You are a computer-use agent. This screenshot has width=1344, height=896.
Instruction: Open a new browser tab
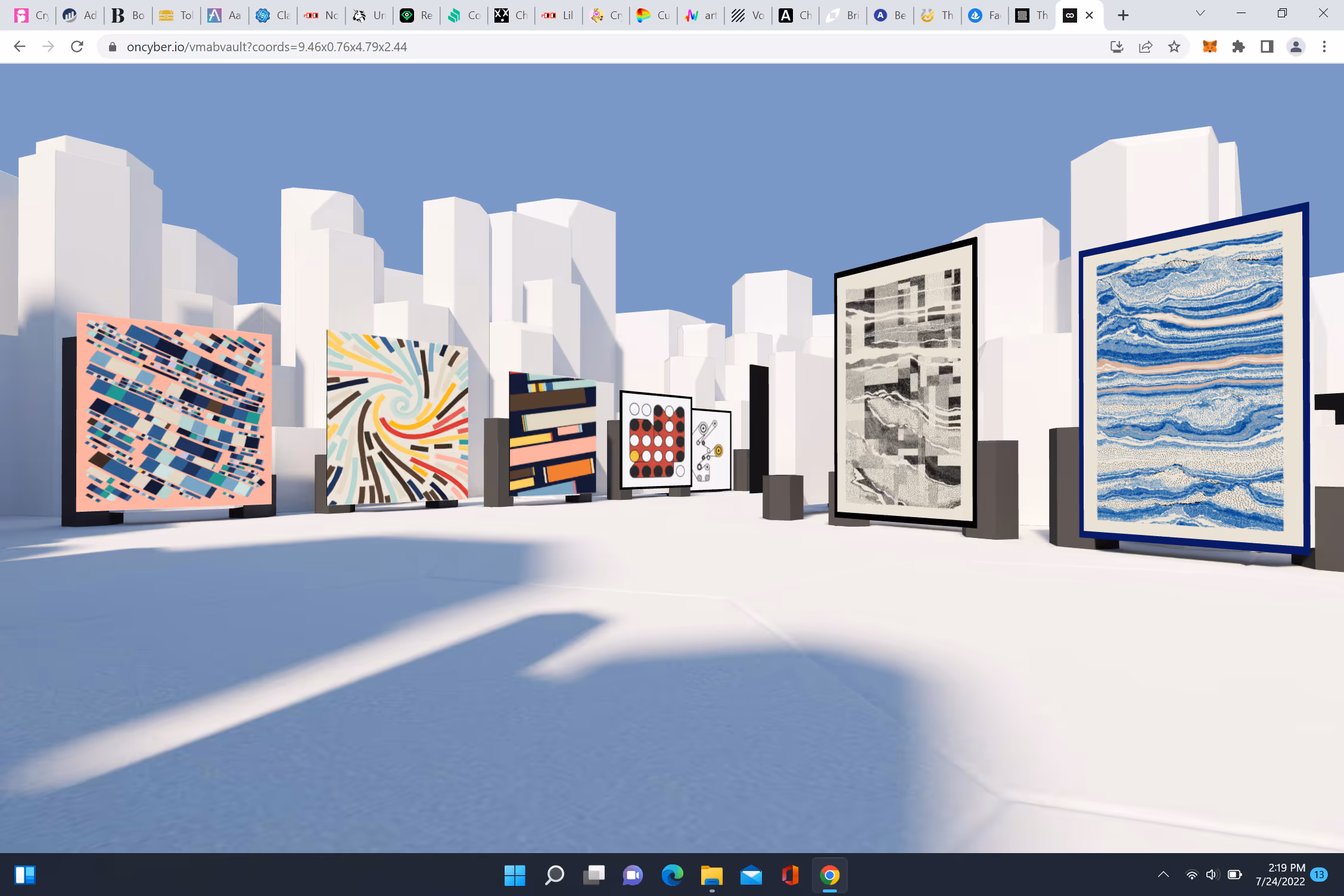pos(1123,15)
